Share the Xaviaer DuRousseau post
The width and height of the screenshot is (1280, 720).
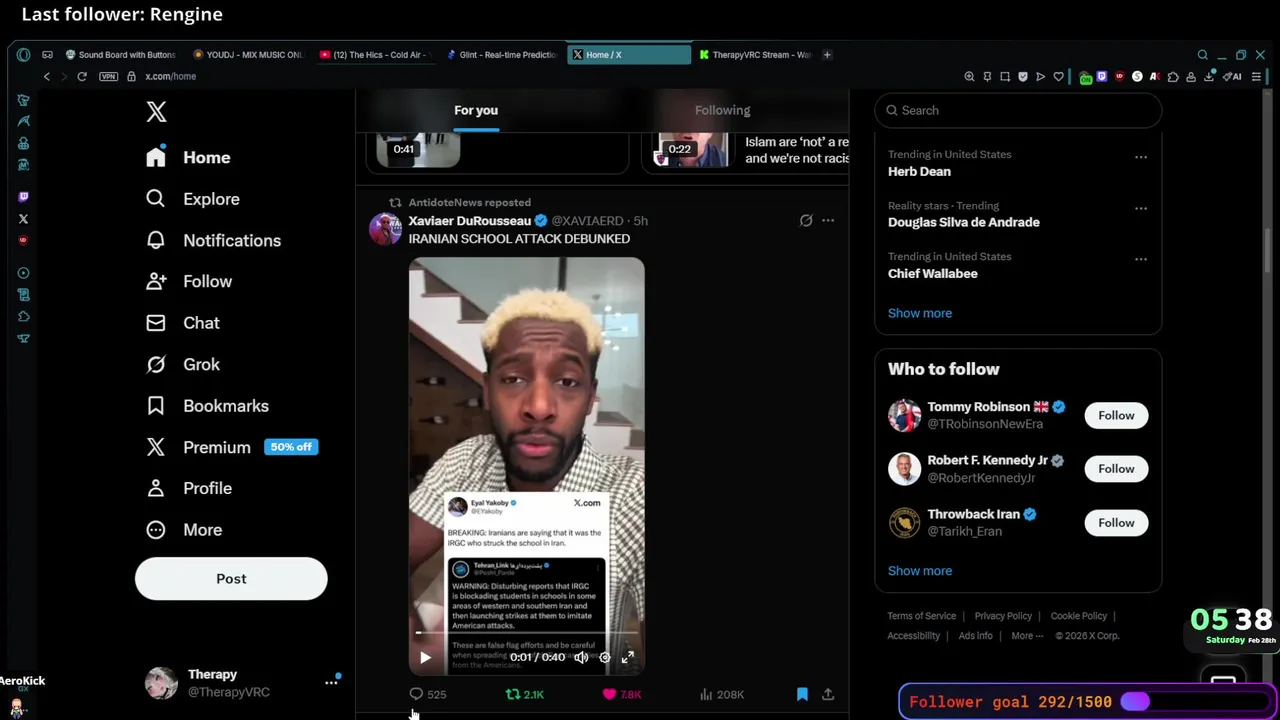[x=828, y=694]
